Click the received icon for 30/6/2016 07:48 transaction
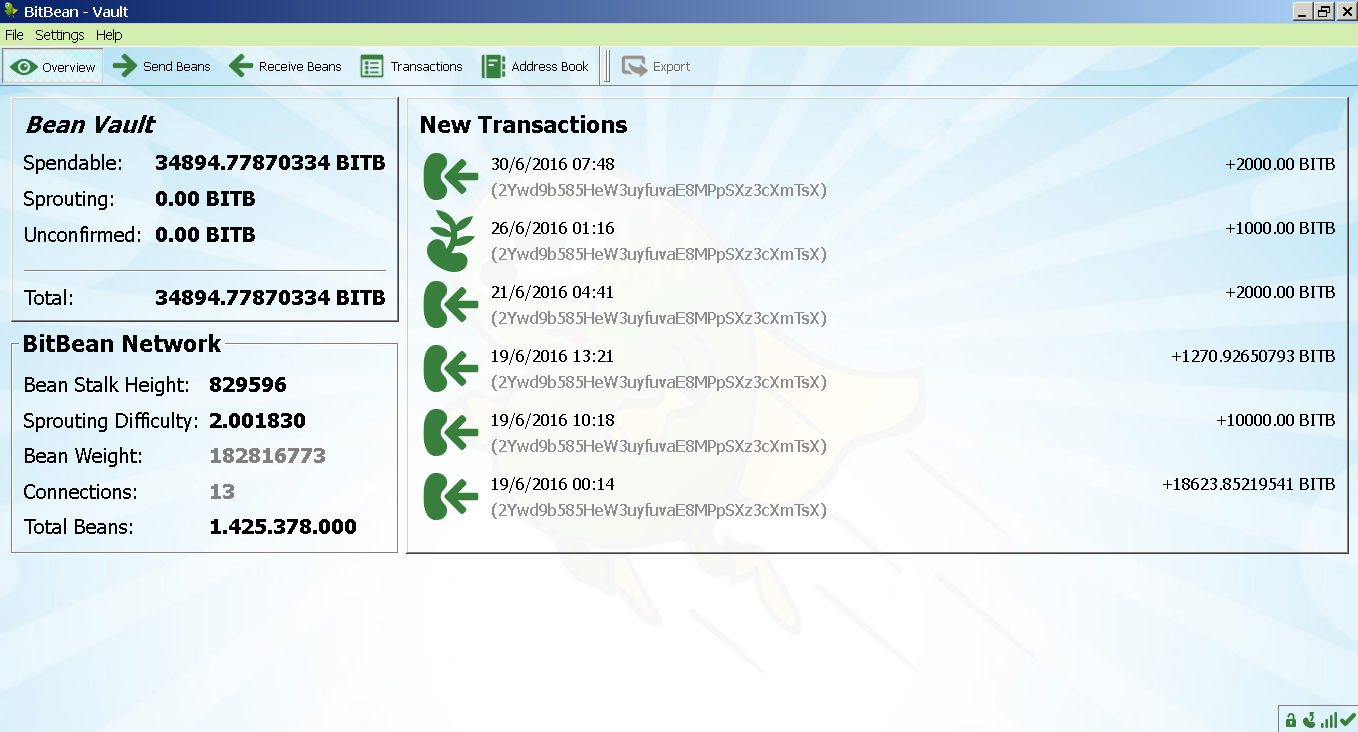 click(x=449, y=177)
